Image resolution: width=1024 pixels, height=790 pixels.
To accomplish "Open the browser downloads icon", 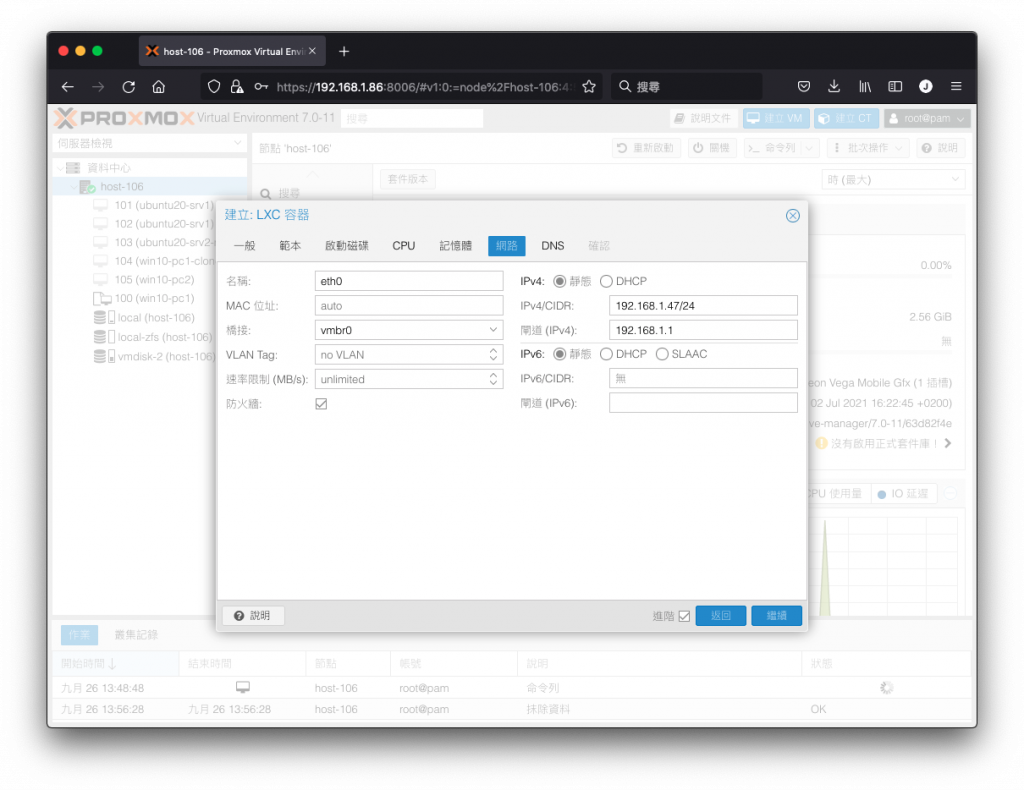I will click(x=834, y=87).
